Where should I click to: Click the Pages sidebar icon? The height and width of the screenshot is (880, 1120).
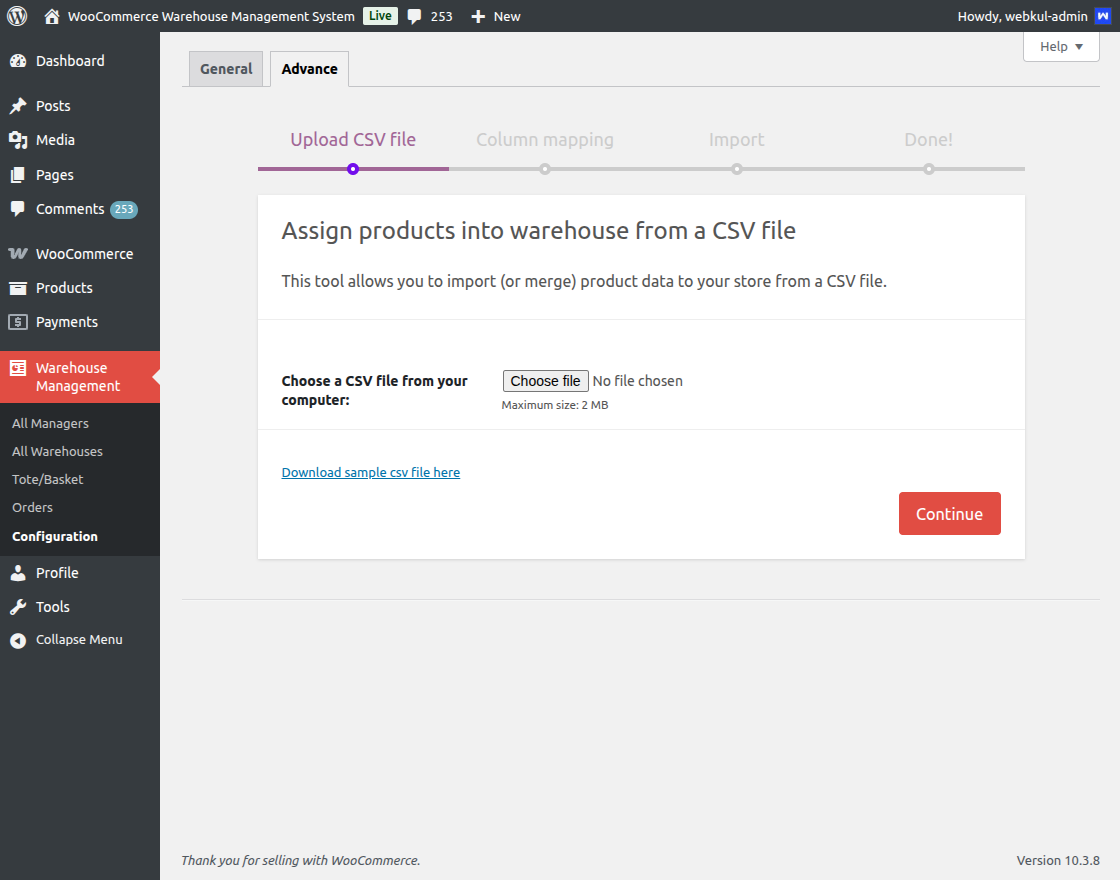(18, 175)
